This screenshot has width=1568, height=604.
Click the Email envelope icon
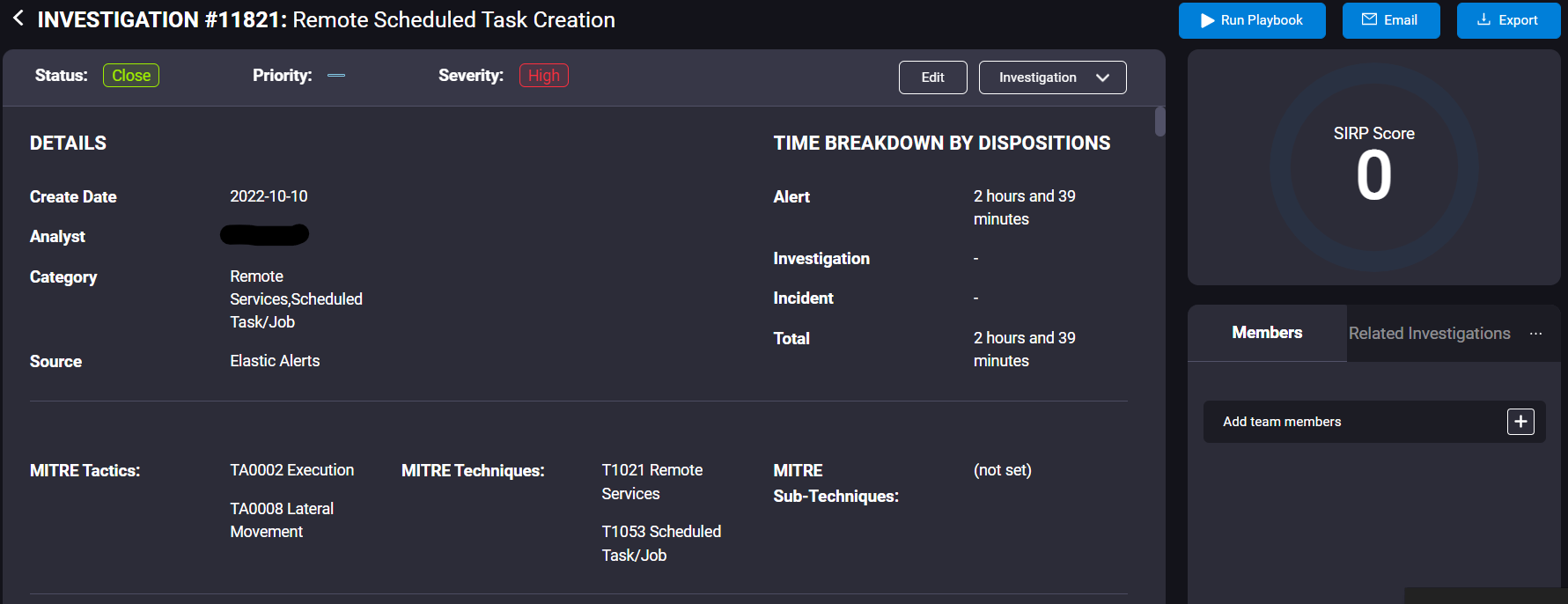click(1369, 19)
